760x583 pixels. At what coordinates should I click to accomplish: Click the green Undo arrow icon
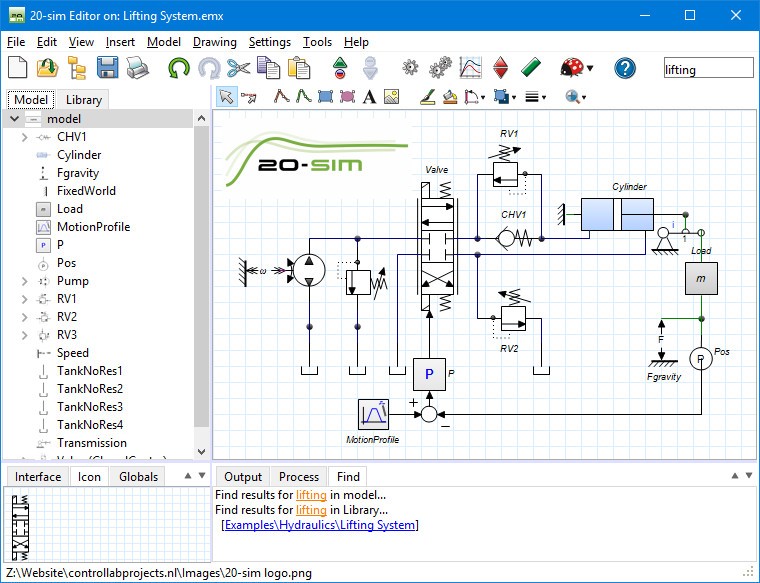click(x=179, y=68)
